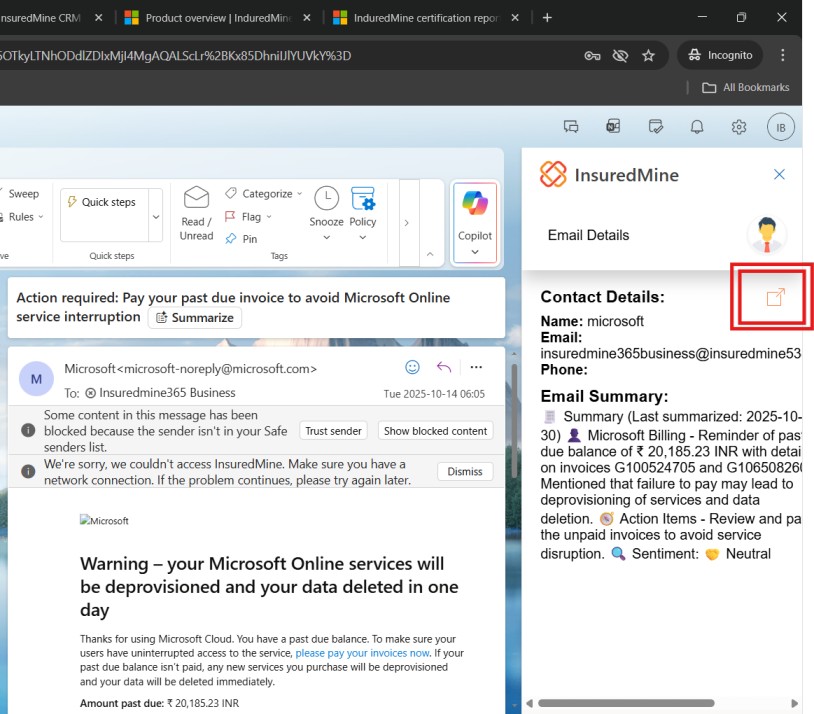Viewport: 814px width, 714px height.
Task: Open the Snooze dropdown
Action: [326, 238]
